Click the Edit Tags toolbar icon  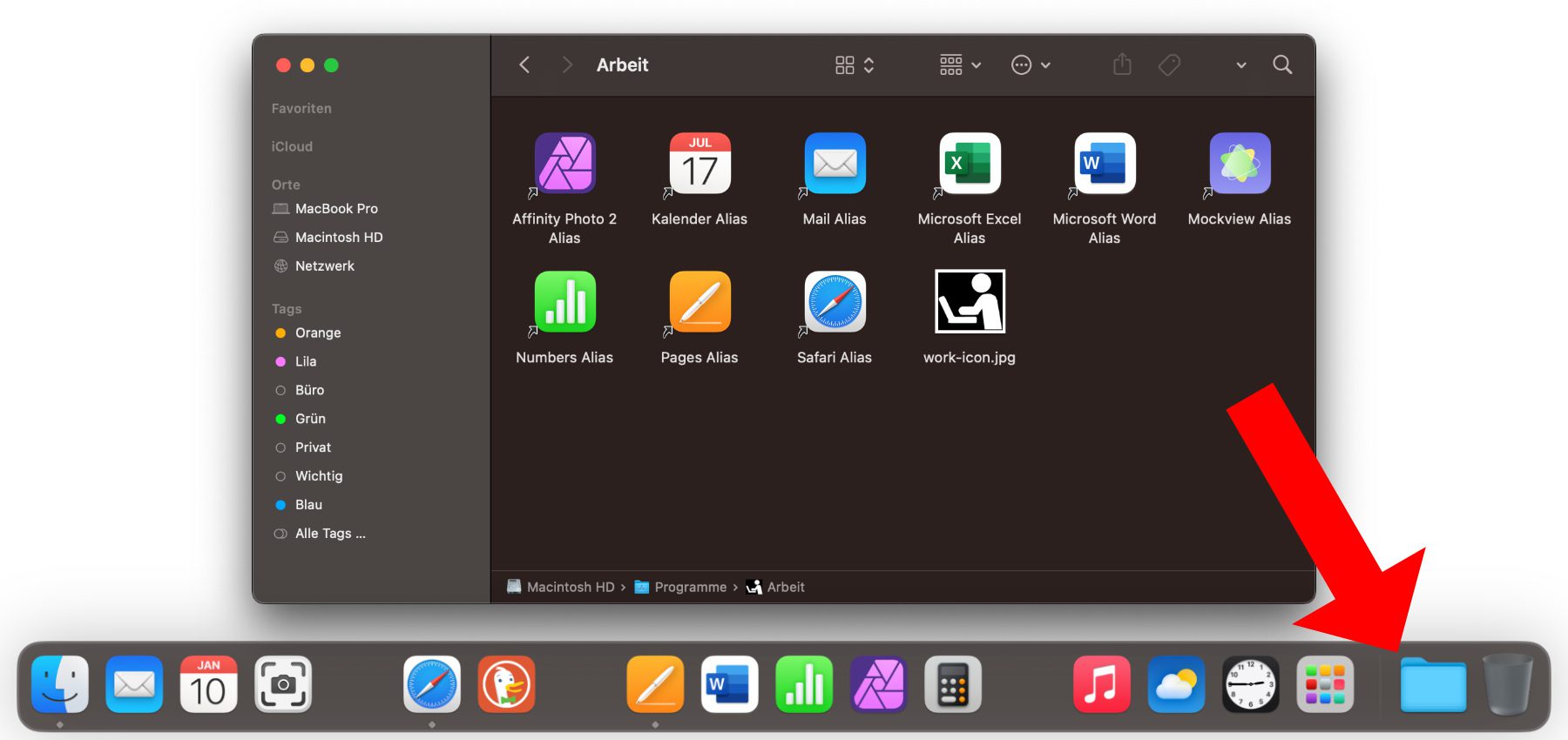pos(1169,64)
